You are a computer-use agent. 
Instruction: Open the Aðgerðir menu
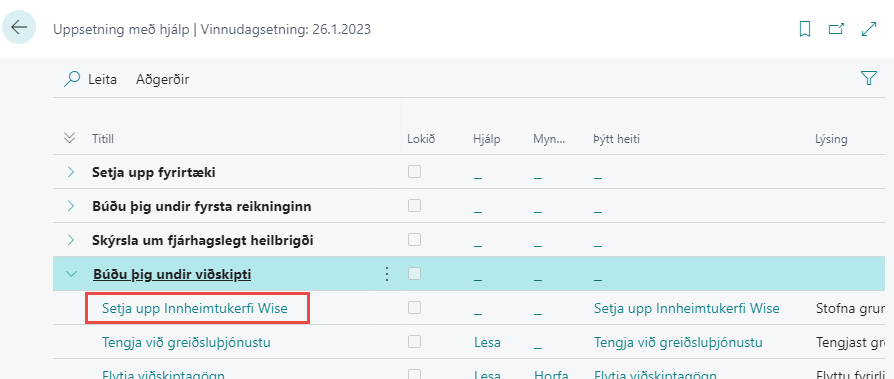[x=162, y=79]
